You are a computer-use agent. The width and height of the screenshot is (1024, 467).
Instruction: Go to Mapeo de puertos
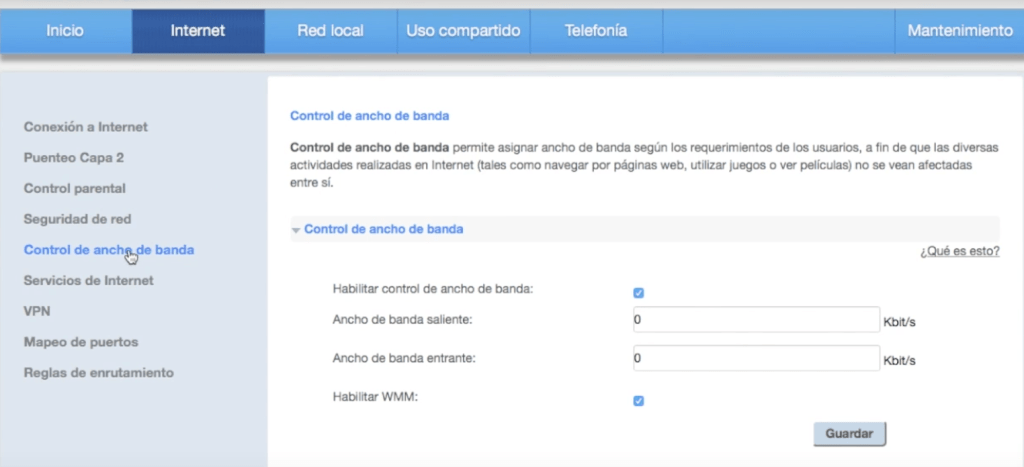[81, 342]
